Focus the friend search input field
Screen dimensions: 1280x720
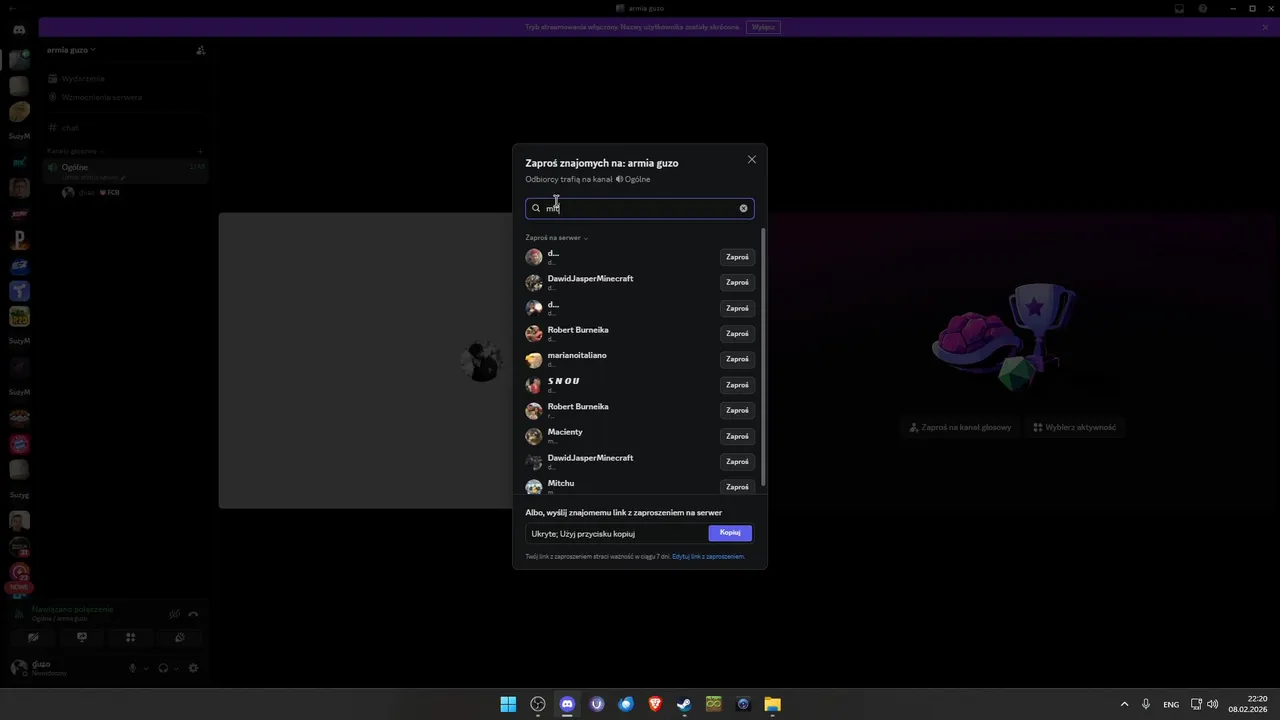click(x=640, y=208)
